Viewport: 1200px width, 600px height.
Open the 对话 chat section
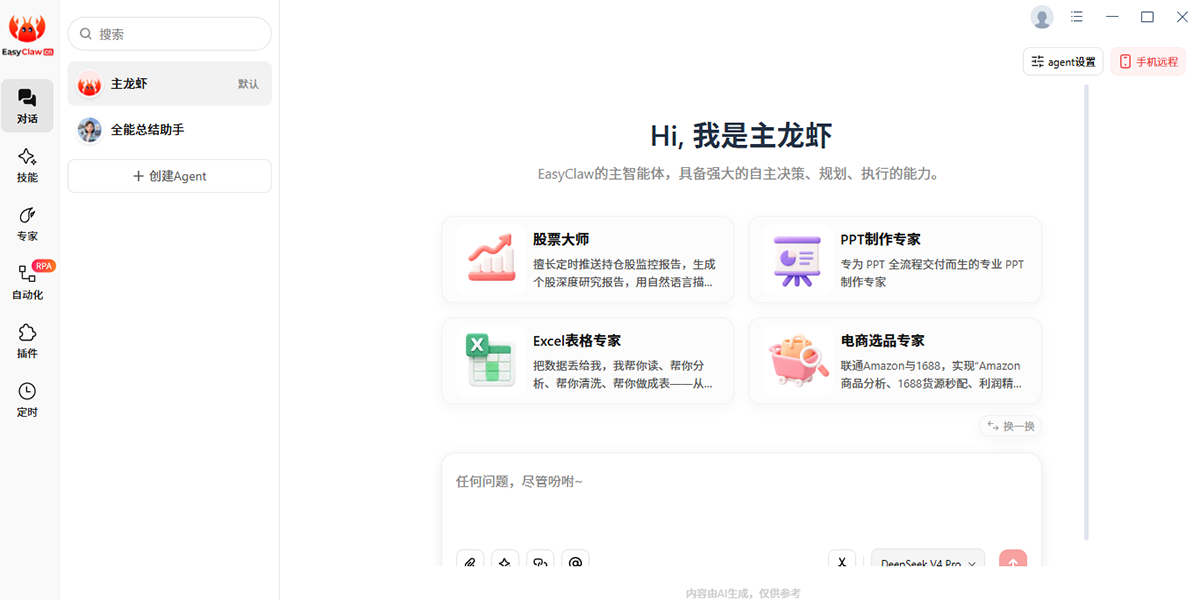coord(27,106)
